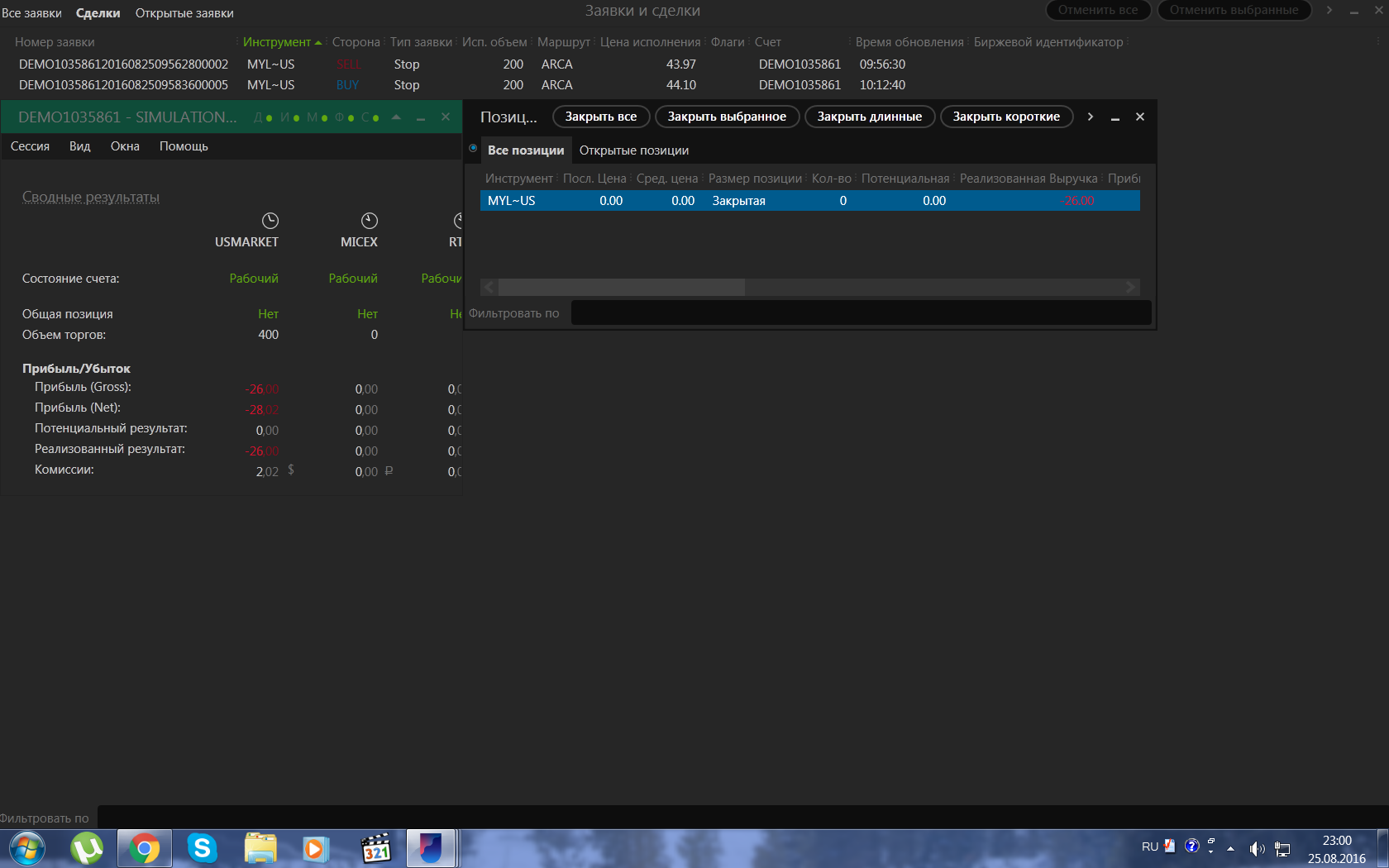Click the Закрыть все button
This screenshot has height=868, width=1389.
click(601, 117)
